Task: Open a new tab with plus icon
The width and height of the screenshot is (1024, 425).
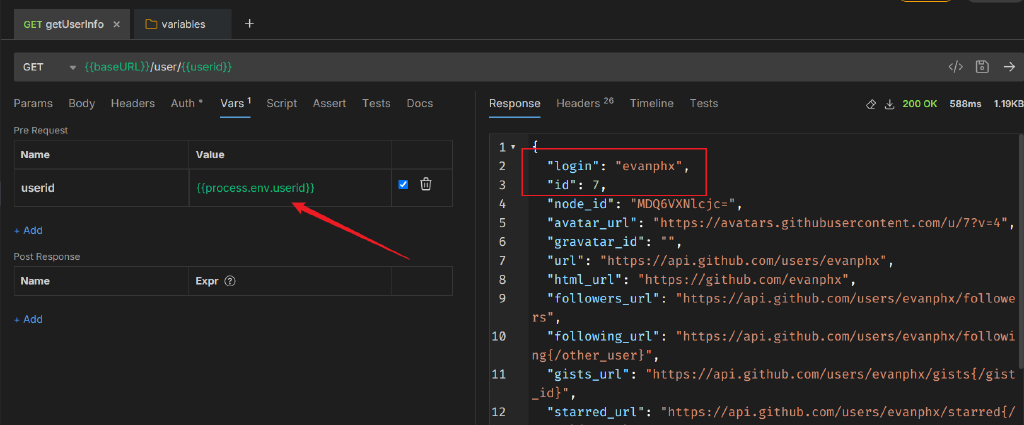Action: pyautogui.click(x=249, y=23)
